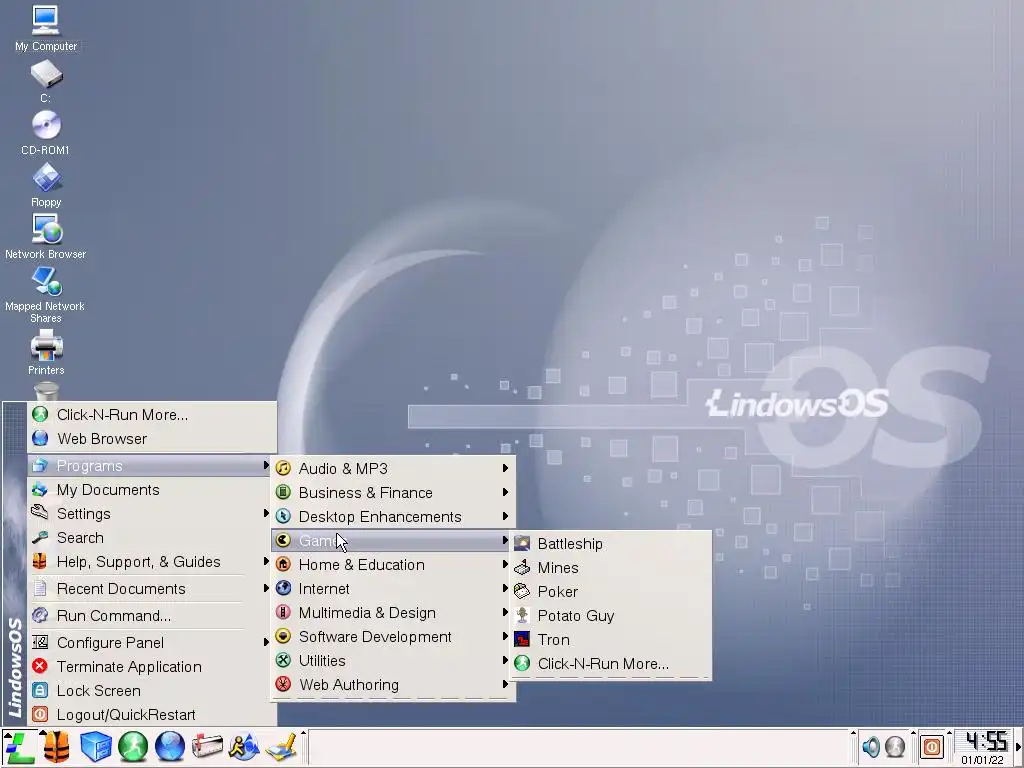Open Web Browser from main menu

pyautogui.click(x=152, y=439)
